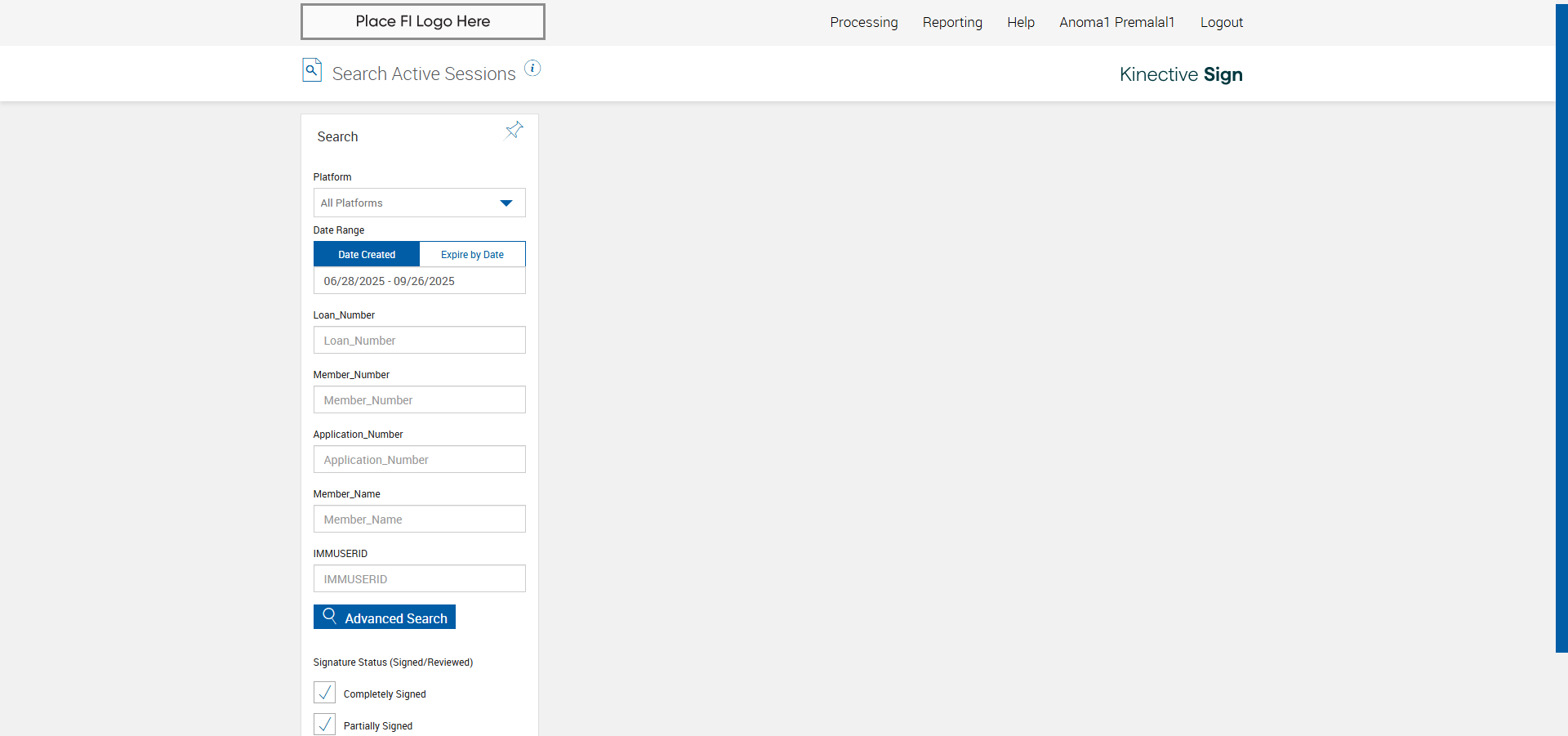Click the page vertical scrollbar
The width and height of the screenshot is (1568, 736).
point(1561,327)
